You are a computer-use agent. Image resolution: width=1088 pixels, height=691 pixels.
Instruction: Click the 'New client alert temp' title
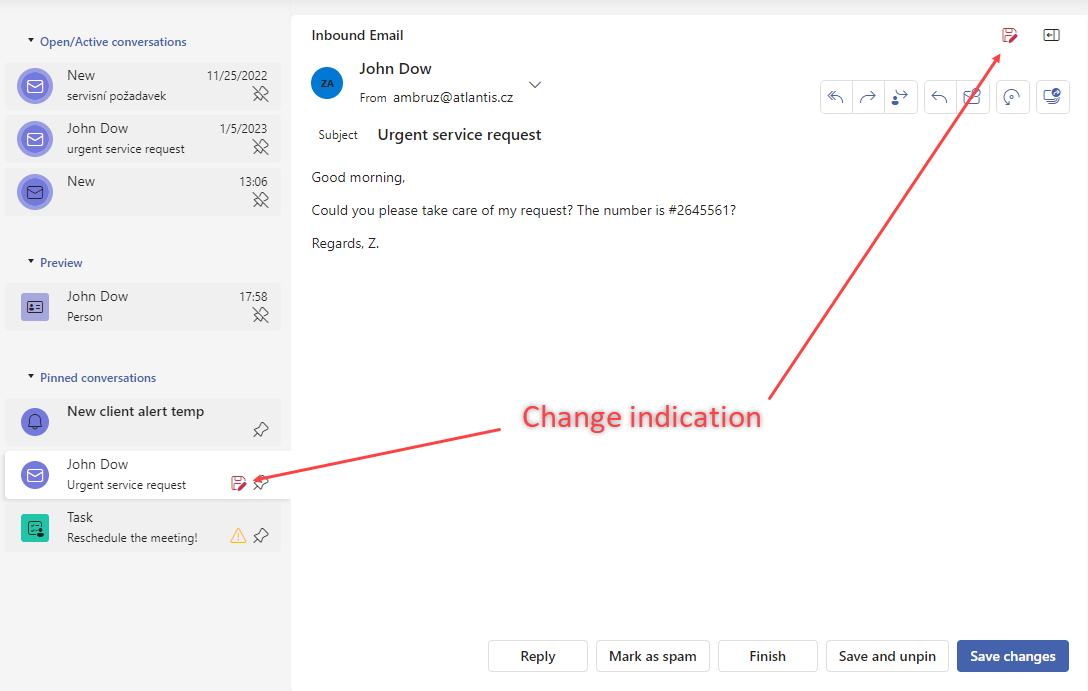tap(136, 411)
